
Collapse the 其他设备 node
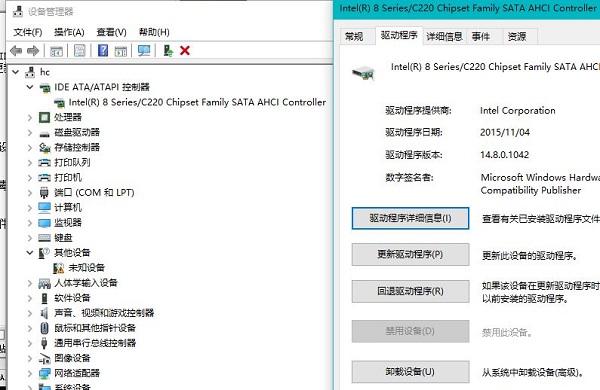point(30,253)
